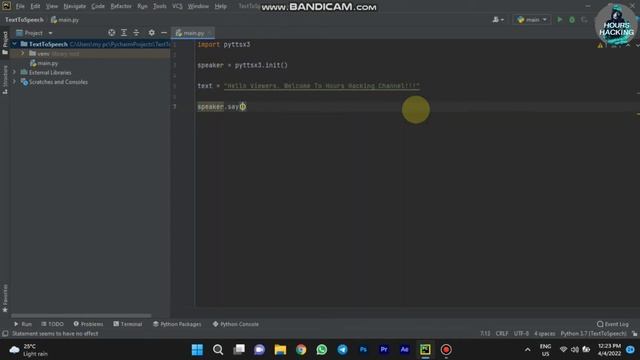Open Telegram from taskbar

342,350
